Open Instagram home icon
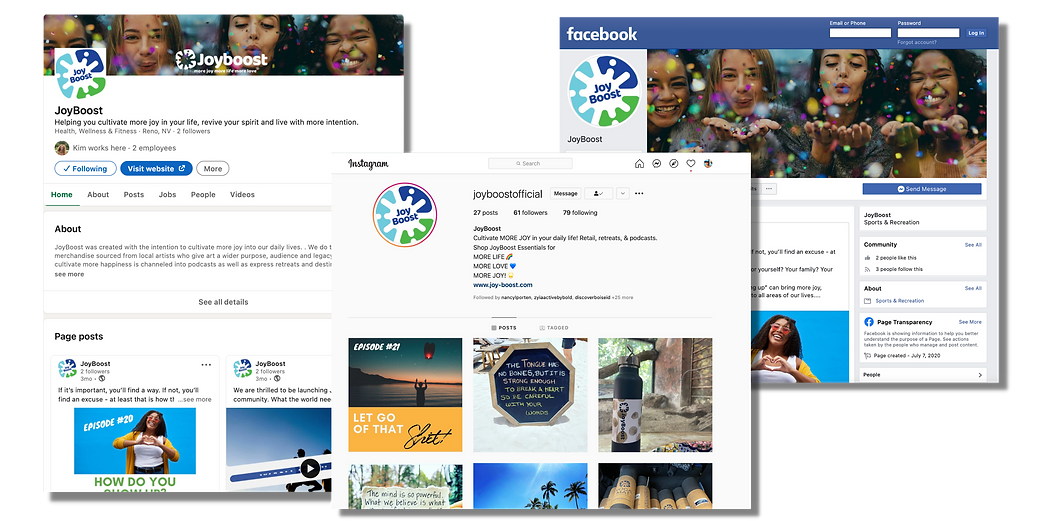The height and width of the screenshot is (521, 1041). pyautogui.click(x=639, y=163)
